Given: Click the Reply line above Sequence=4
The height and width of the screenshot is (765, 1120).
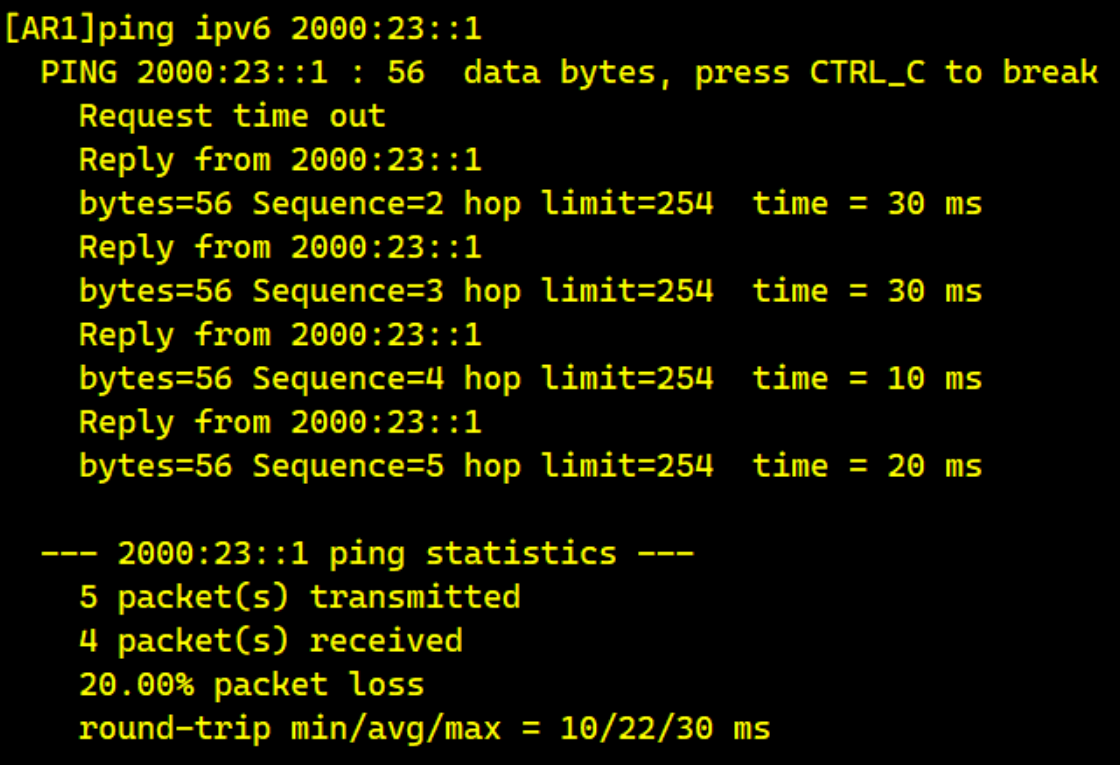Looking at the screenshot, I should [280, 335].
